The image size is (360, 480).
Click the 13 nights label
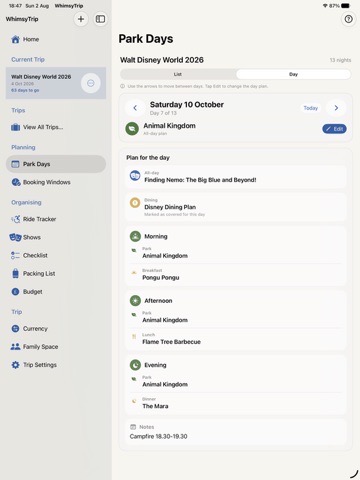(340, 60)
